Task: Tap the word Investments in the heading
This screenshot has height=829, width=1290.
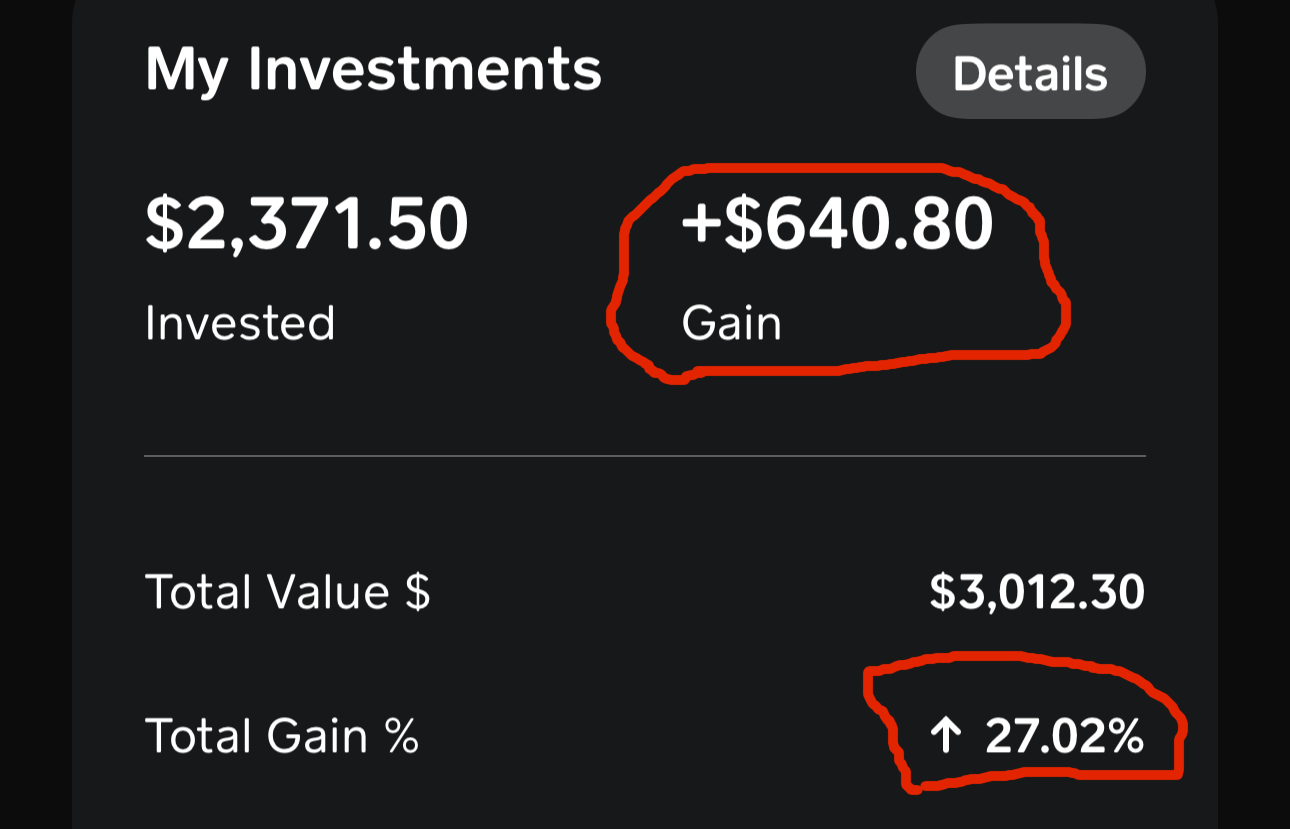Action: click(x=425, y=70)
